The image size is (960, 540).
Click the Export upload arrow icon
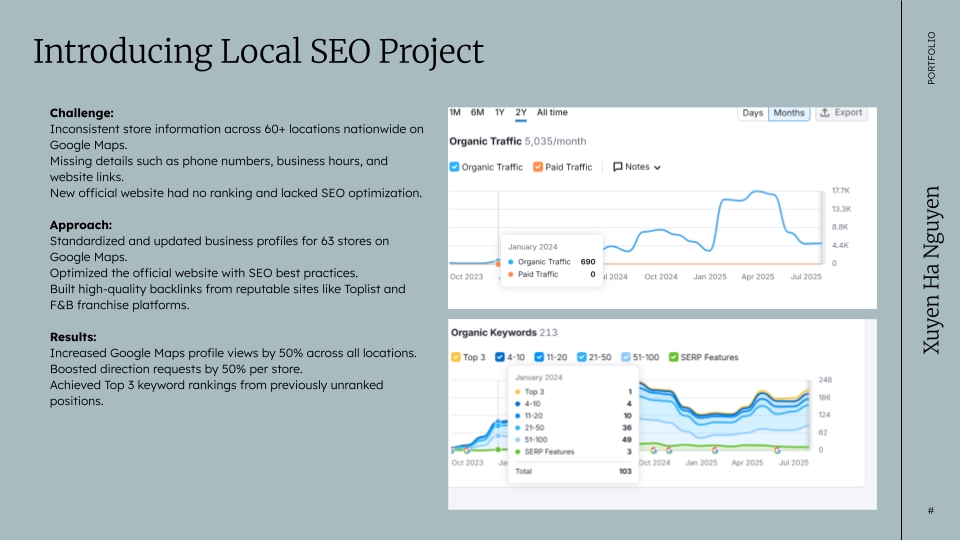825,113
